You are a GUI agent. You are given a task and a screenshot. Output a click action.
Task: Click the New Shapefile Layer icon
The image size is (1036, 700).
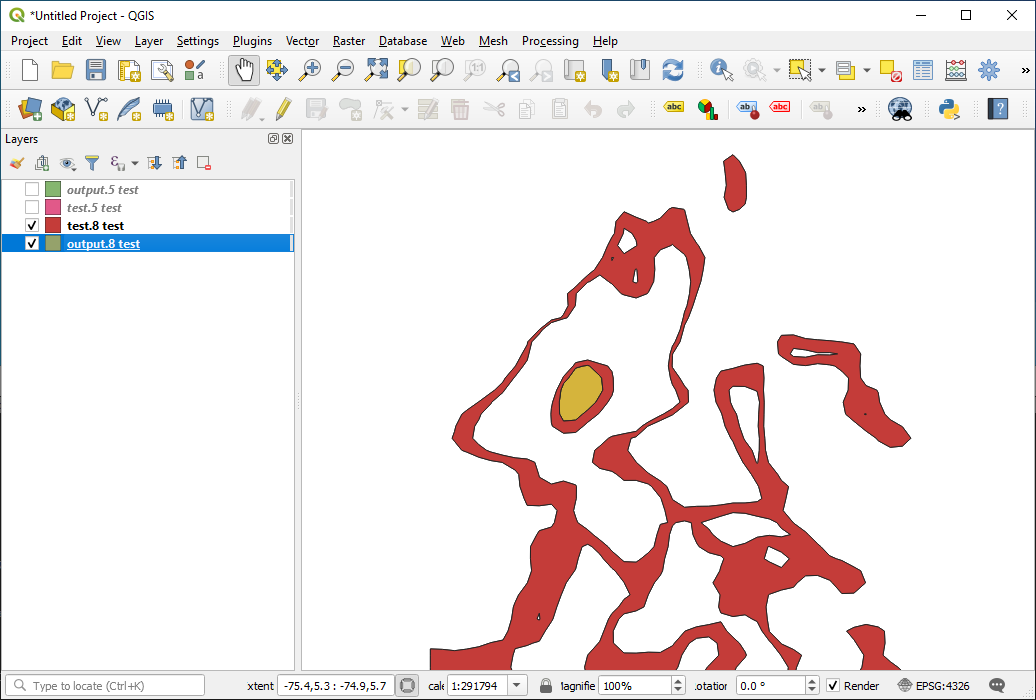tap(96, 109)
